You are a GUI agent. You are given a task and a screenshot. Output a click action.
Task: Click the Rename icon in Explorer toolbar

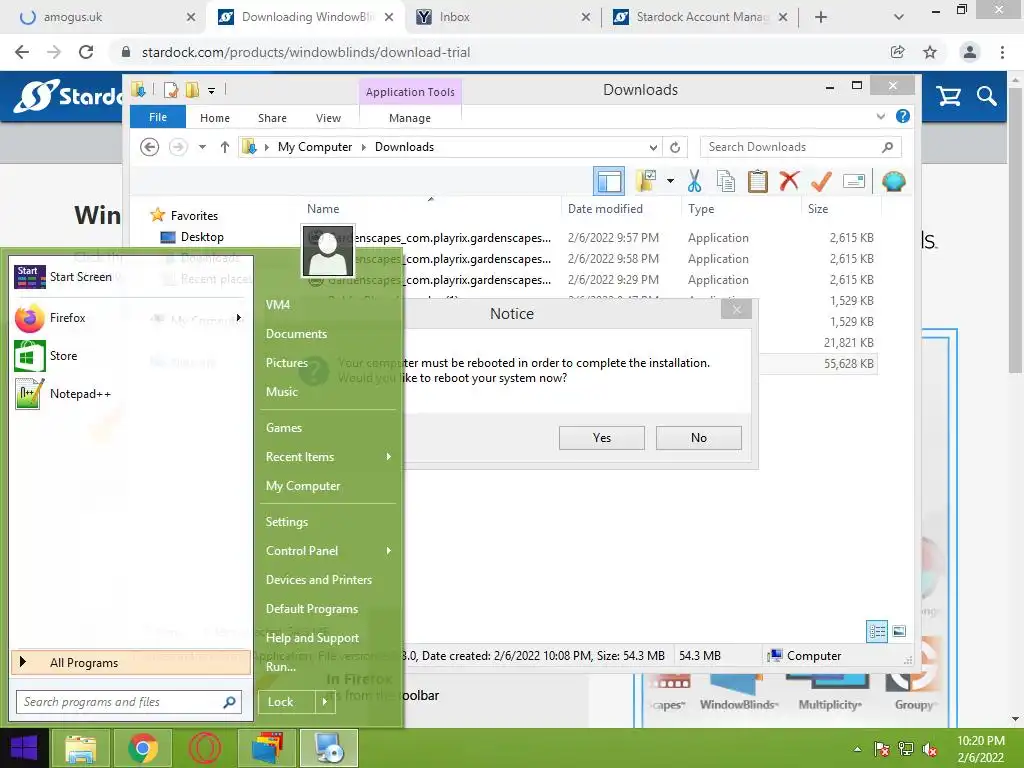click(x=854, y=181)
